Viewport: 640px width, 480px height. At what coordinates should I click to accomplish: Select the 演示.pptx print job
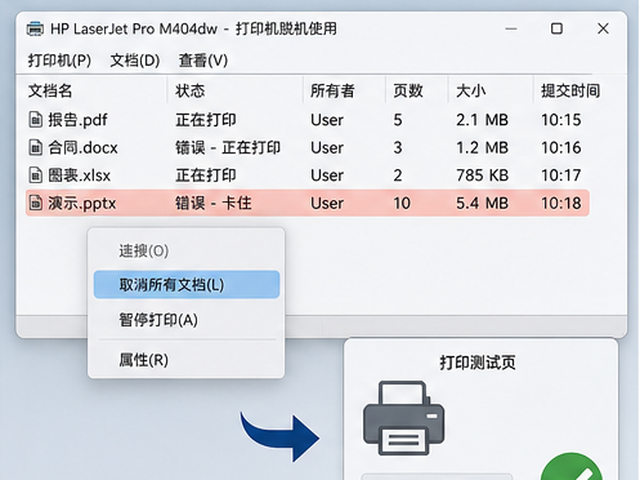(307, 203)
